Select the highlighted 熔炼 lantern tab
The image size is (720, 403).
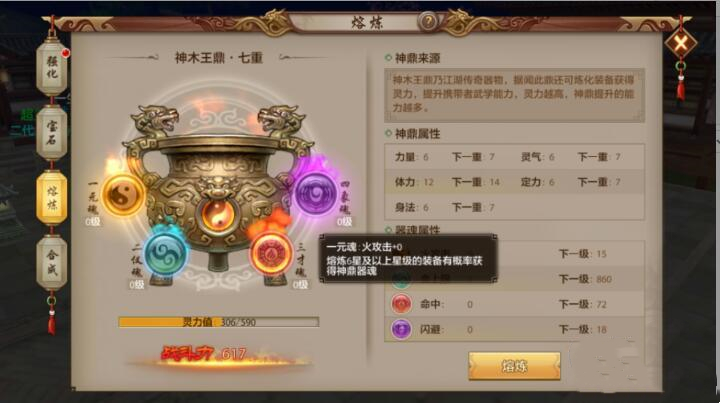[52, 197]
